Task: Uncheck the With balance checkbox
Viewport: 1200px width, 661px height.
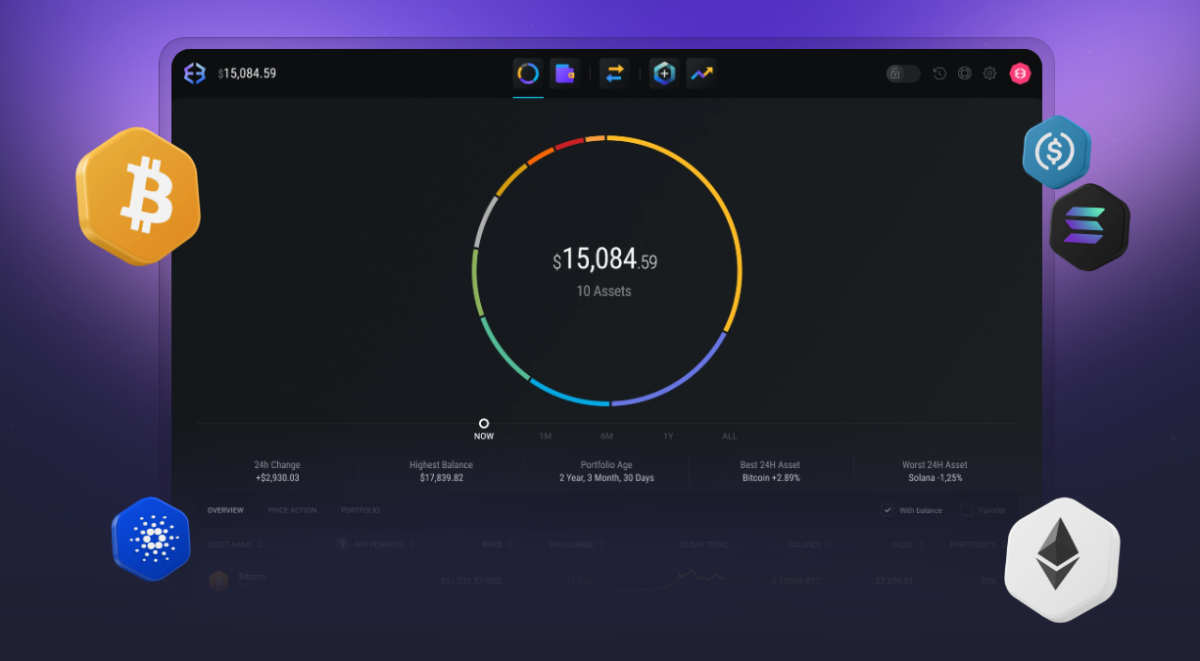Action: (887, 510)
